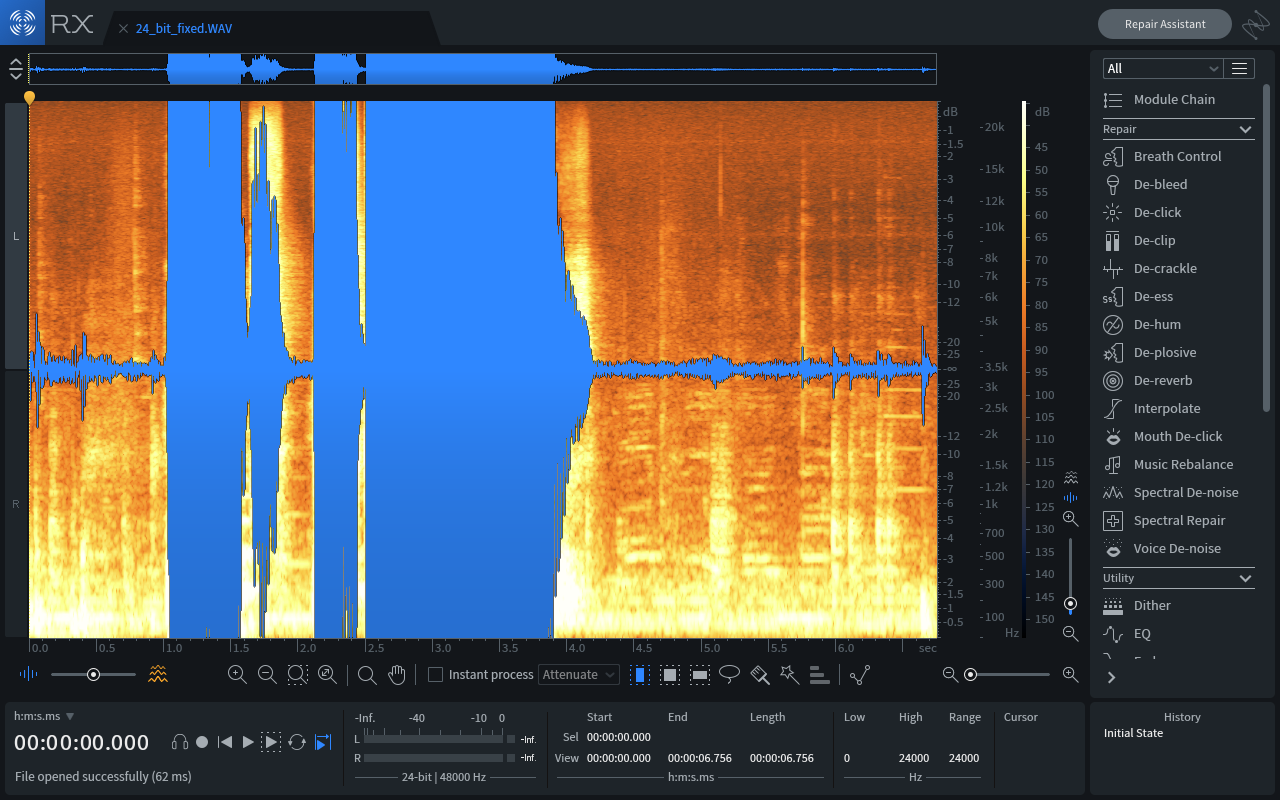Select the Brush selection tool
The height and width of the screenshot is (800, 1280).
pyautogui.click(x=760, y=675)
